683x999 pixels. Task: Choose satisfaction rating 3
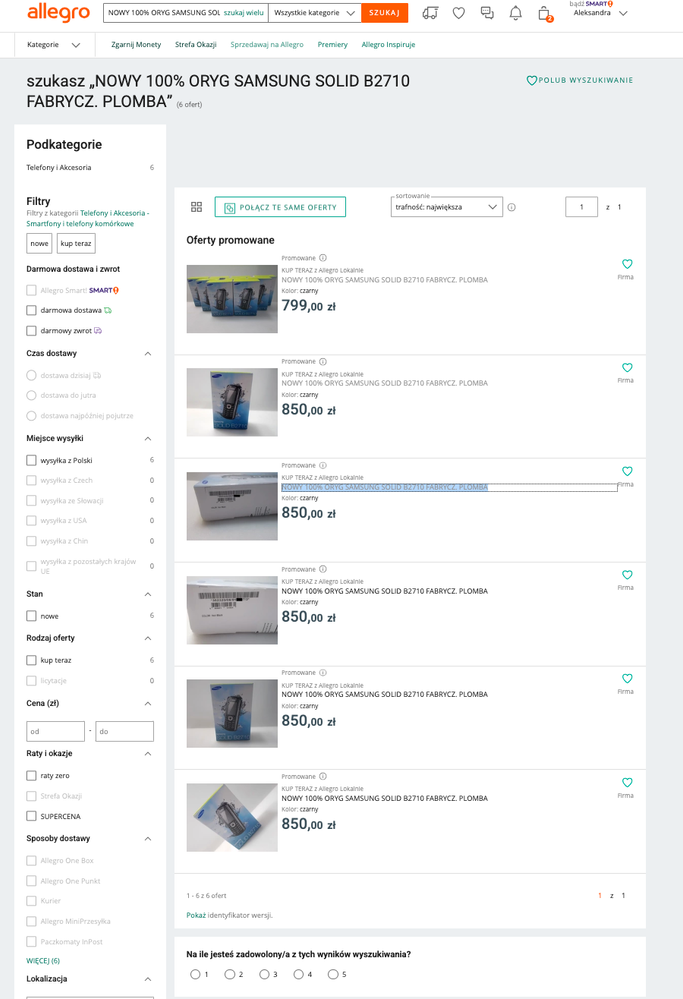264,974
